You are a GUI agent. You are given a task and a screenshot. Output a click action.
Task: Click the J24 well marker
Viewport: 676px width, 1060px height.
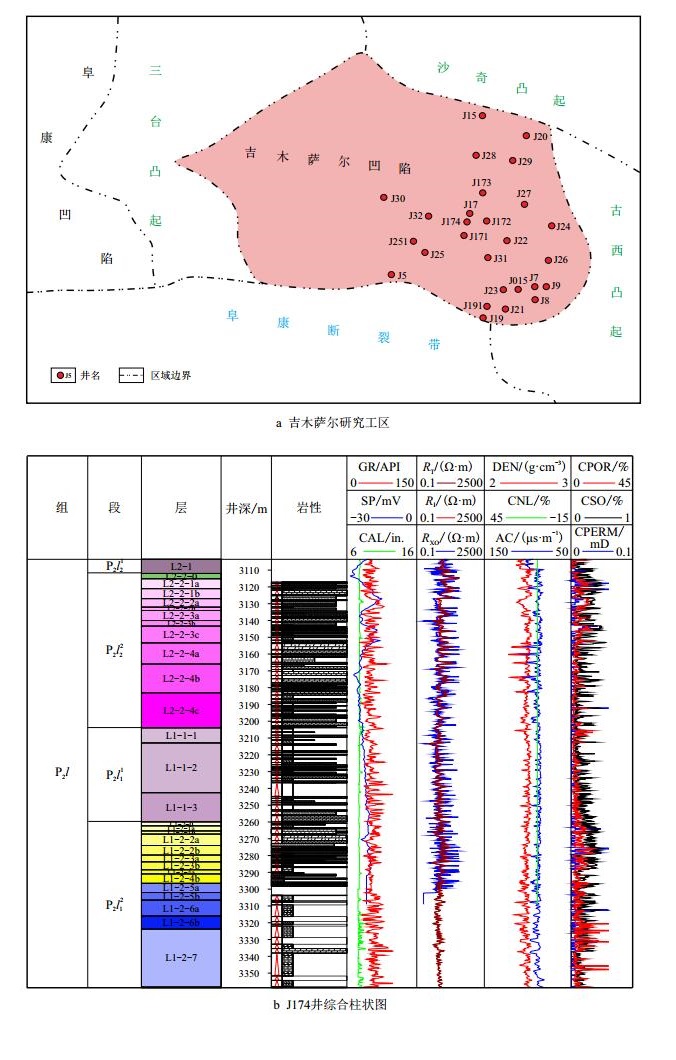pos(551,226)
